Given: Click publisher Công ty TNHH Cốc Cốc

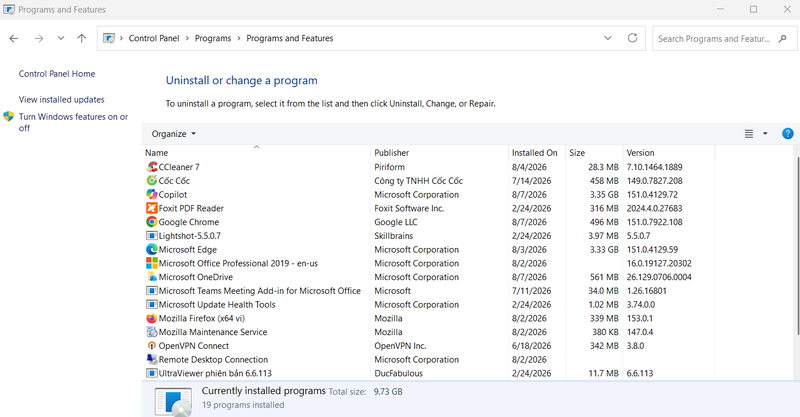Looking at the screenshot, I should pos(418,181).
